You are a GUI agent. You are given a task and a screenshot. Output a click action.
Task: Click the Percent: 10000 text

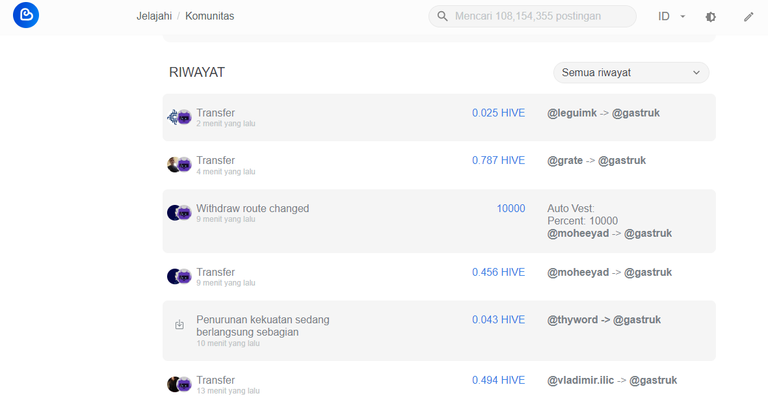coord(582,221)
